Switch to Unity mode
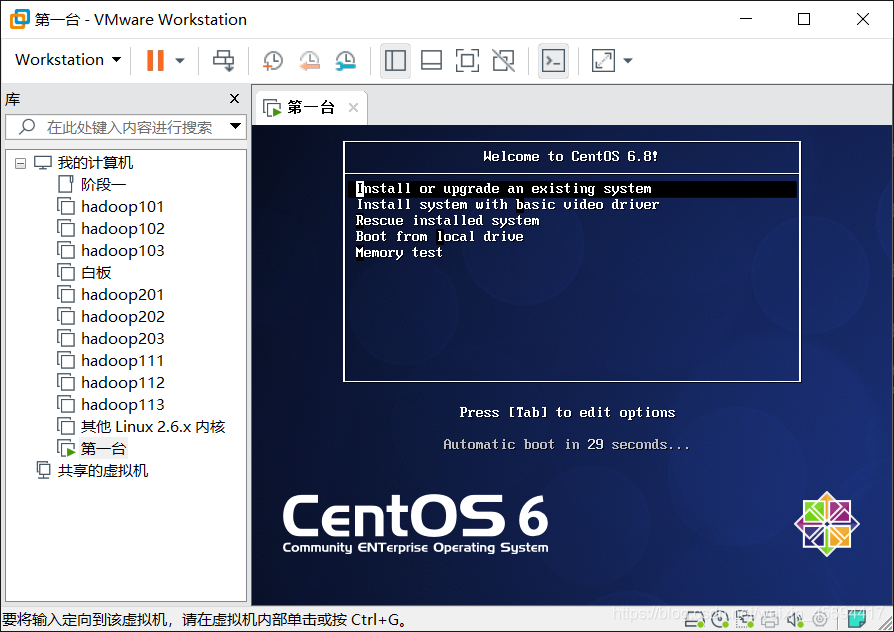This screenshot has width=894, height=632. [503, 60]
